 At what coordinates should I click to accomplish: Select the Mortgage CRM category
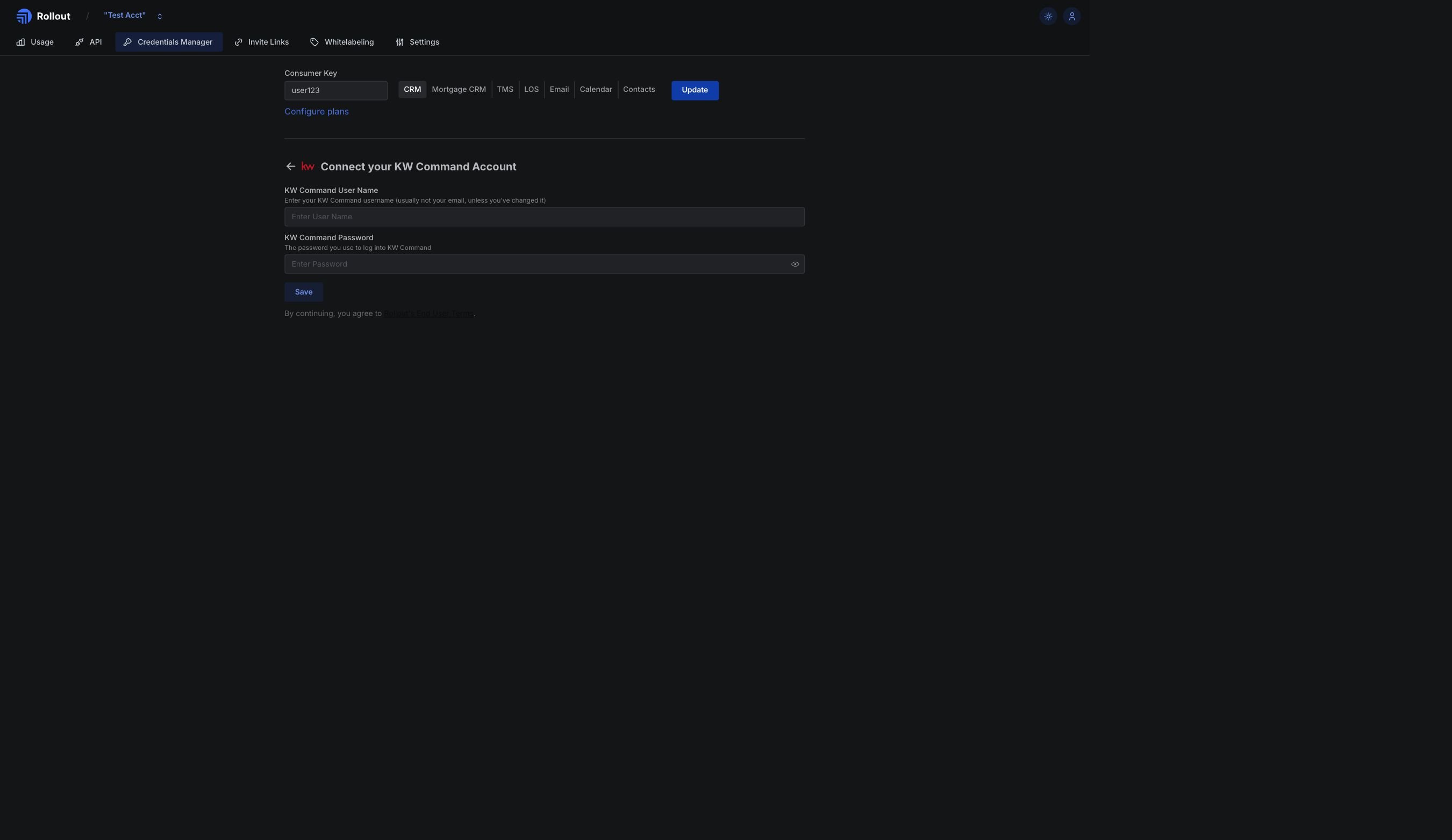pos(459,90)
